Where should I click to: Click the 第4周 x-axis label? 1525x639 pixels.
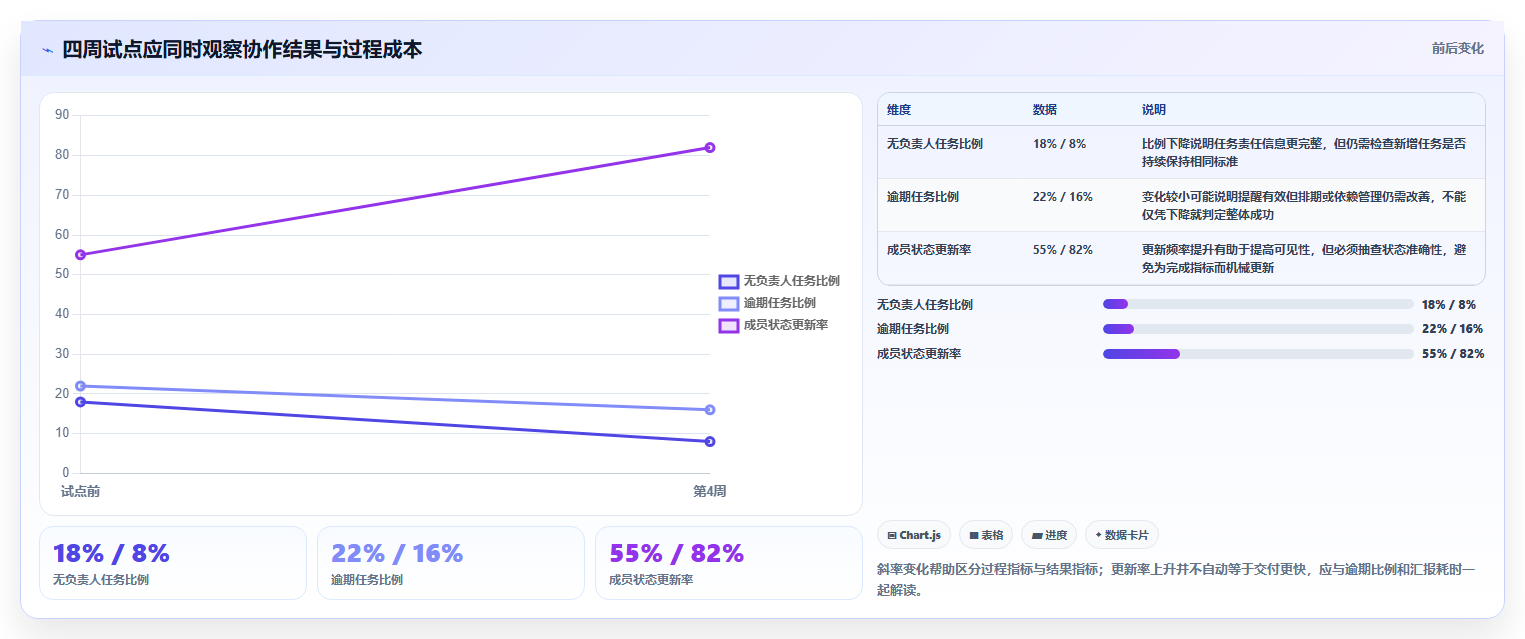(x=709, y=491)
